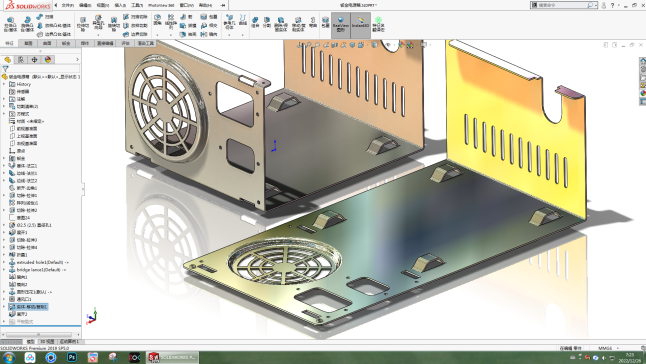Screen dimensions: 646x364
Task: Open the PropertyManager tab icon
Action: point(21,60)
